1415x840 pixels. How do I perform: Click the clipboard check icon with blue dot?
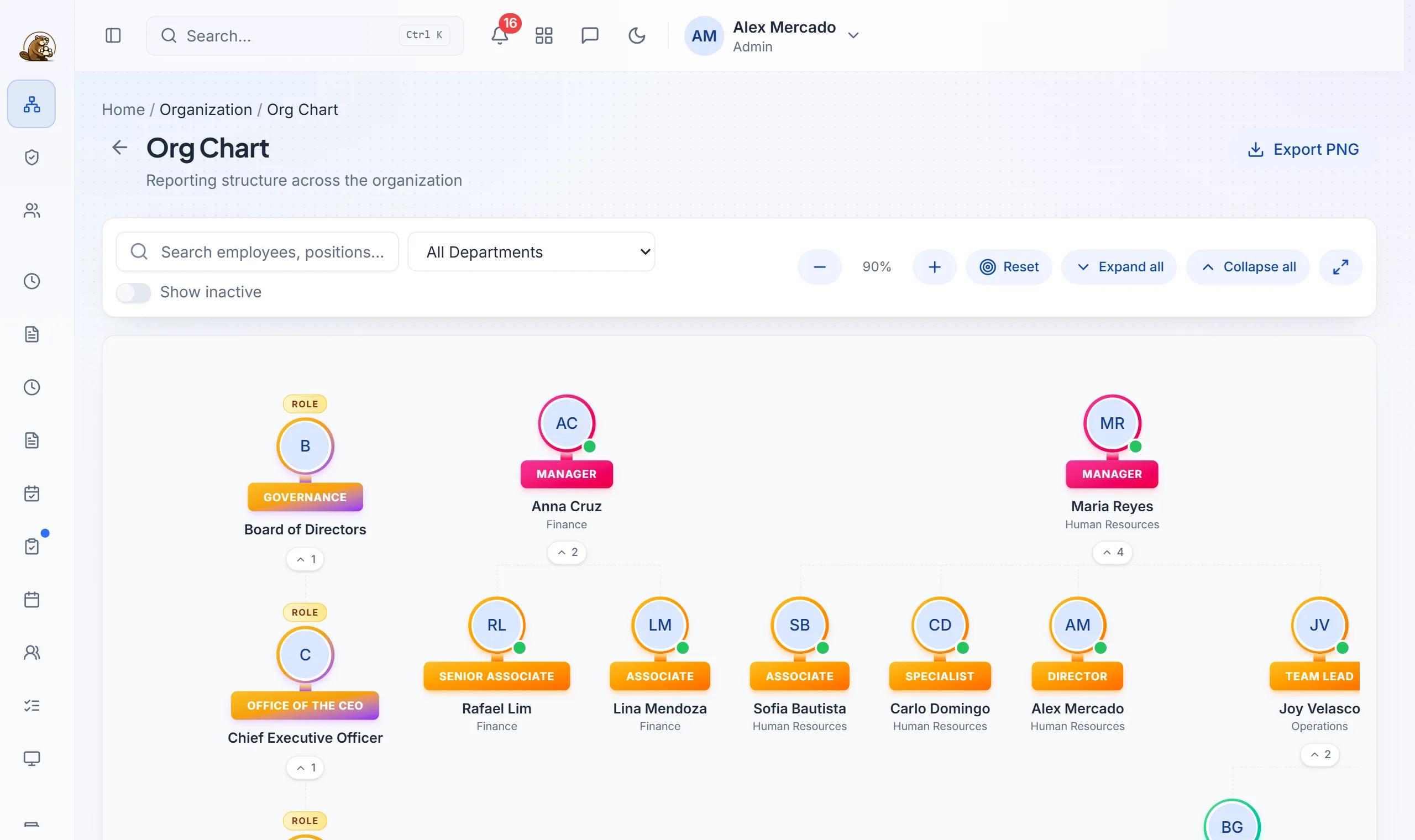tap(32, 546)
